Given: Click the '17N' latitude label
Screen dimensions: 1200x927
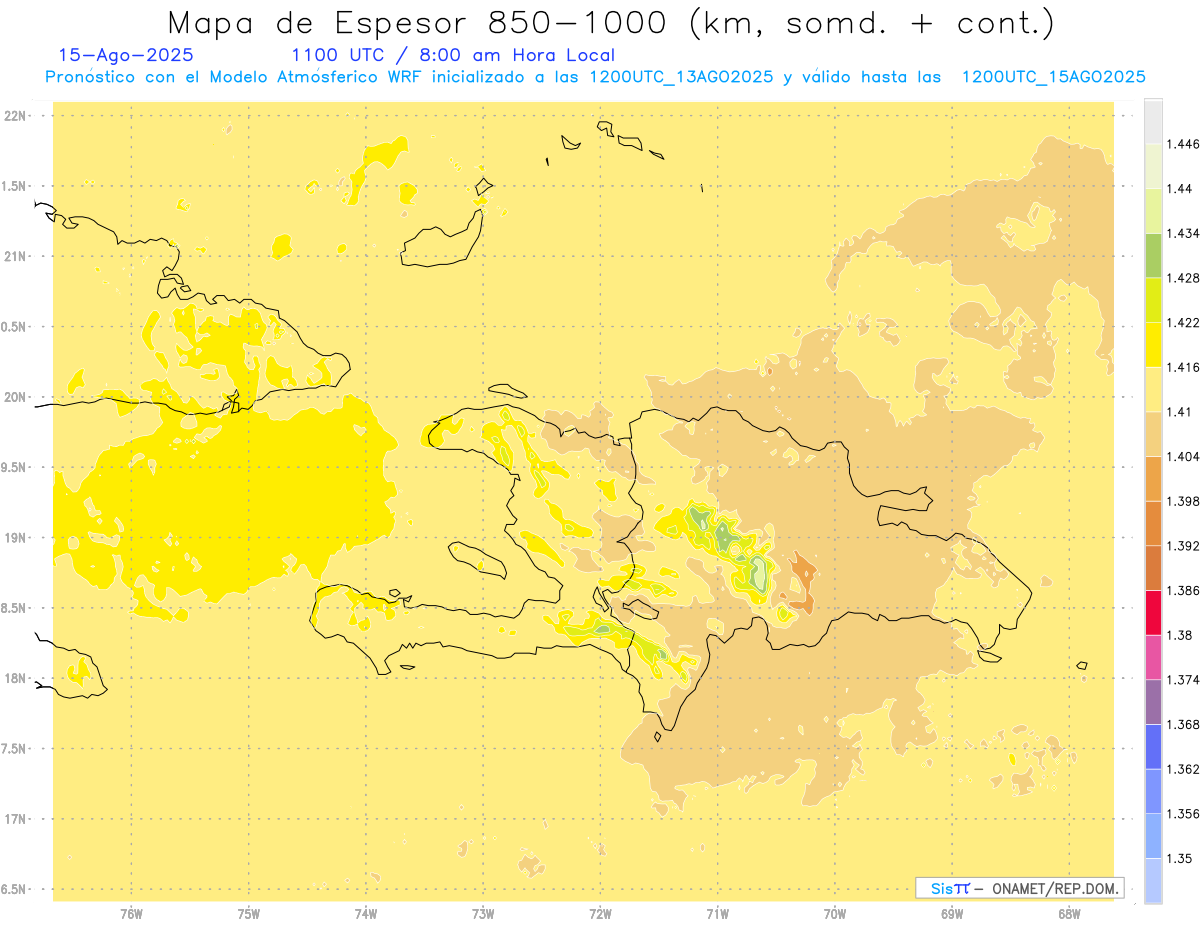Looking at the screenshot, I should 14,819.
